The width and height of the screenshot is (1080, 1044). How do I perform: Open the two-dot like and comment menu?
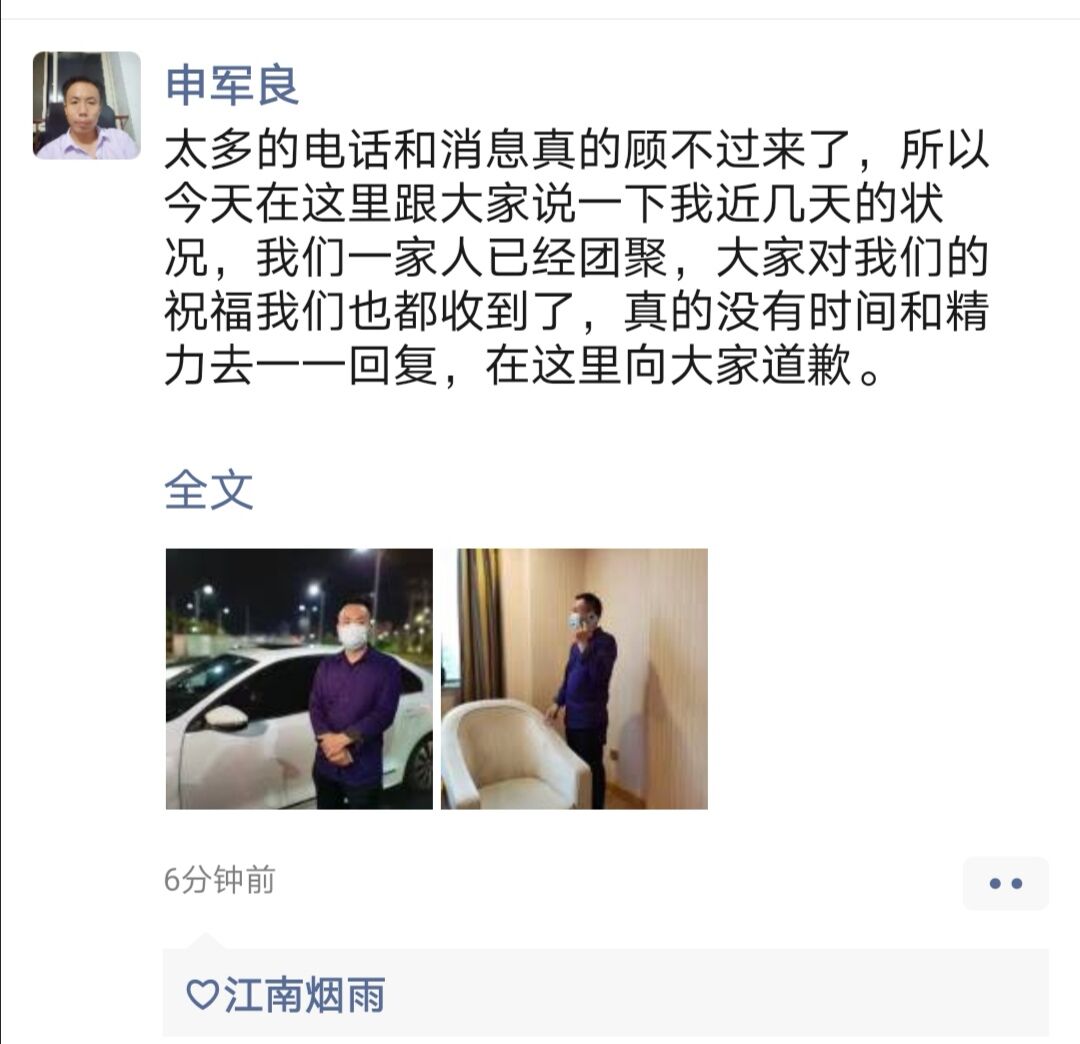1006,884
